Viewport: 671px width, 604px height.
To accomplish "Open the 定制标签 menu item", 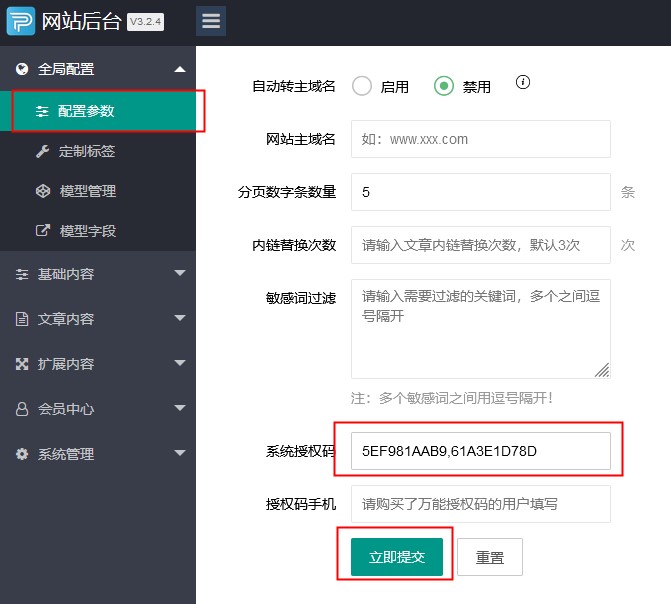I will pos(98,151).
